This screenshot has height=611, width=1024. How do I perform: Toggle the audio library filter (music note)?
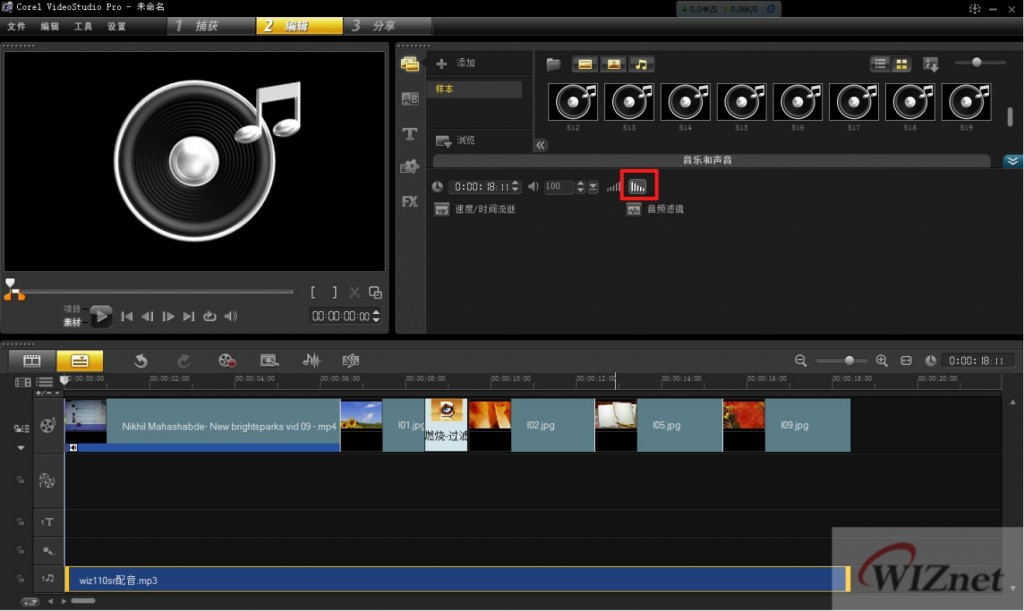click(641, 64)
